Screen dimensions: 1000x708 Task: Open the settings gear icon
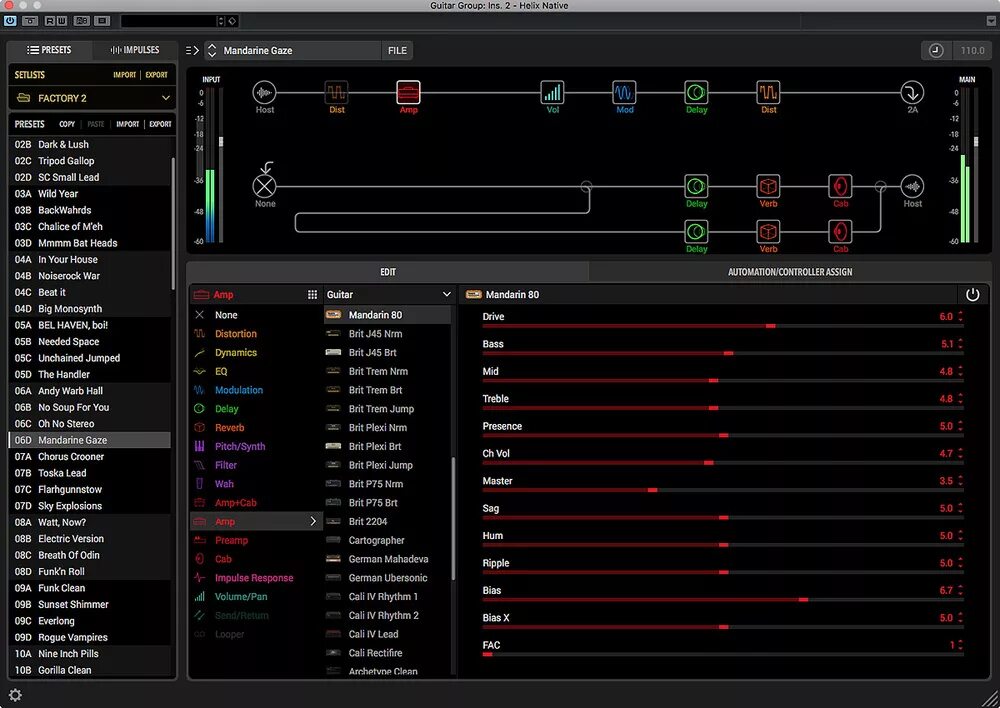[x=15, y=695]
